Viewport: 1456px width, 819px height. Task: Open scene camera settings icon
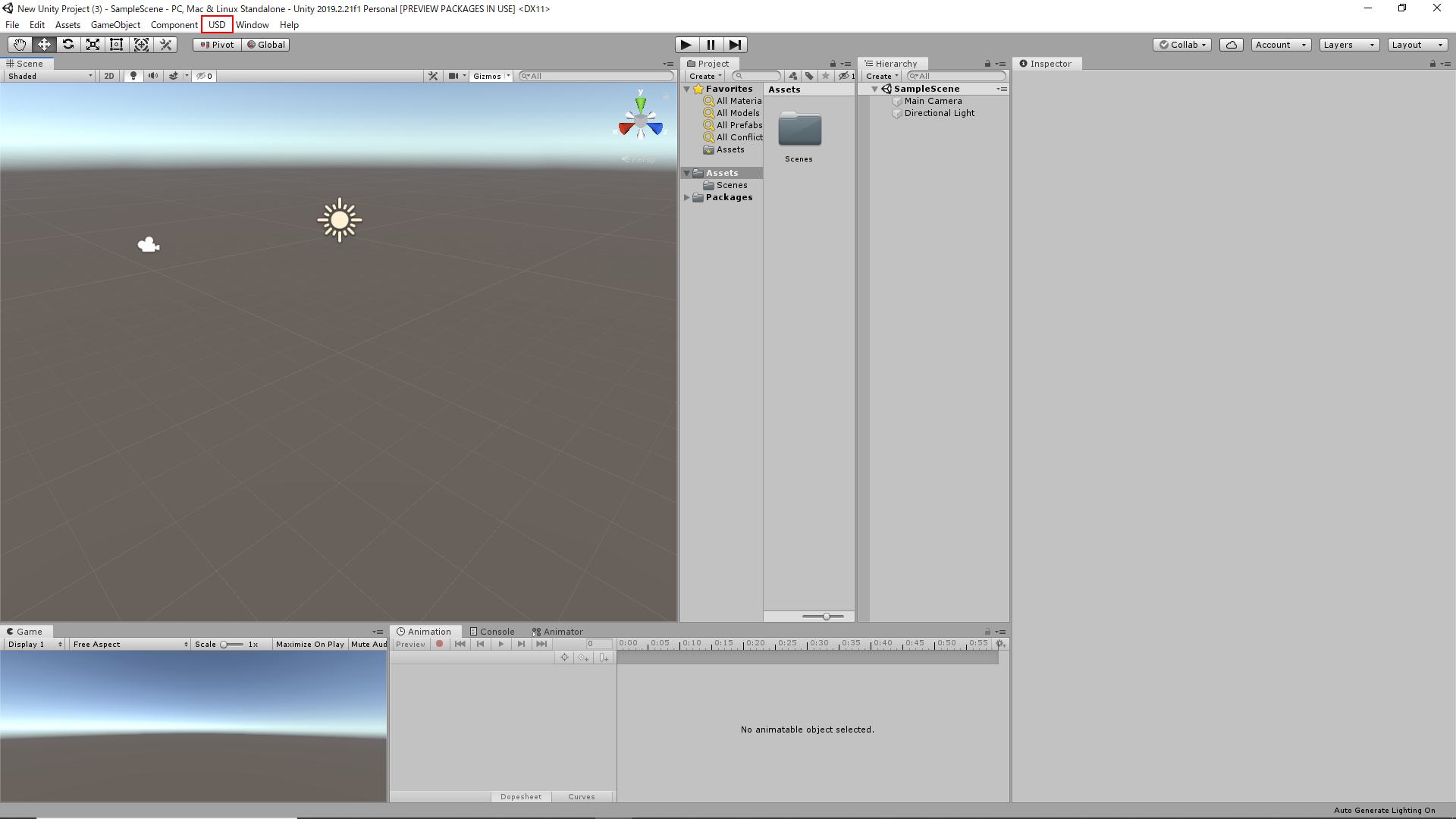(453, 76)
